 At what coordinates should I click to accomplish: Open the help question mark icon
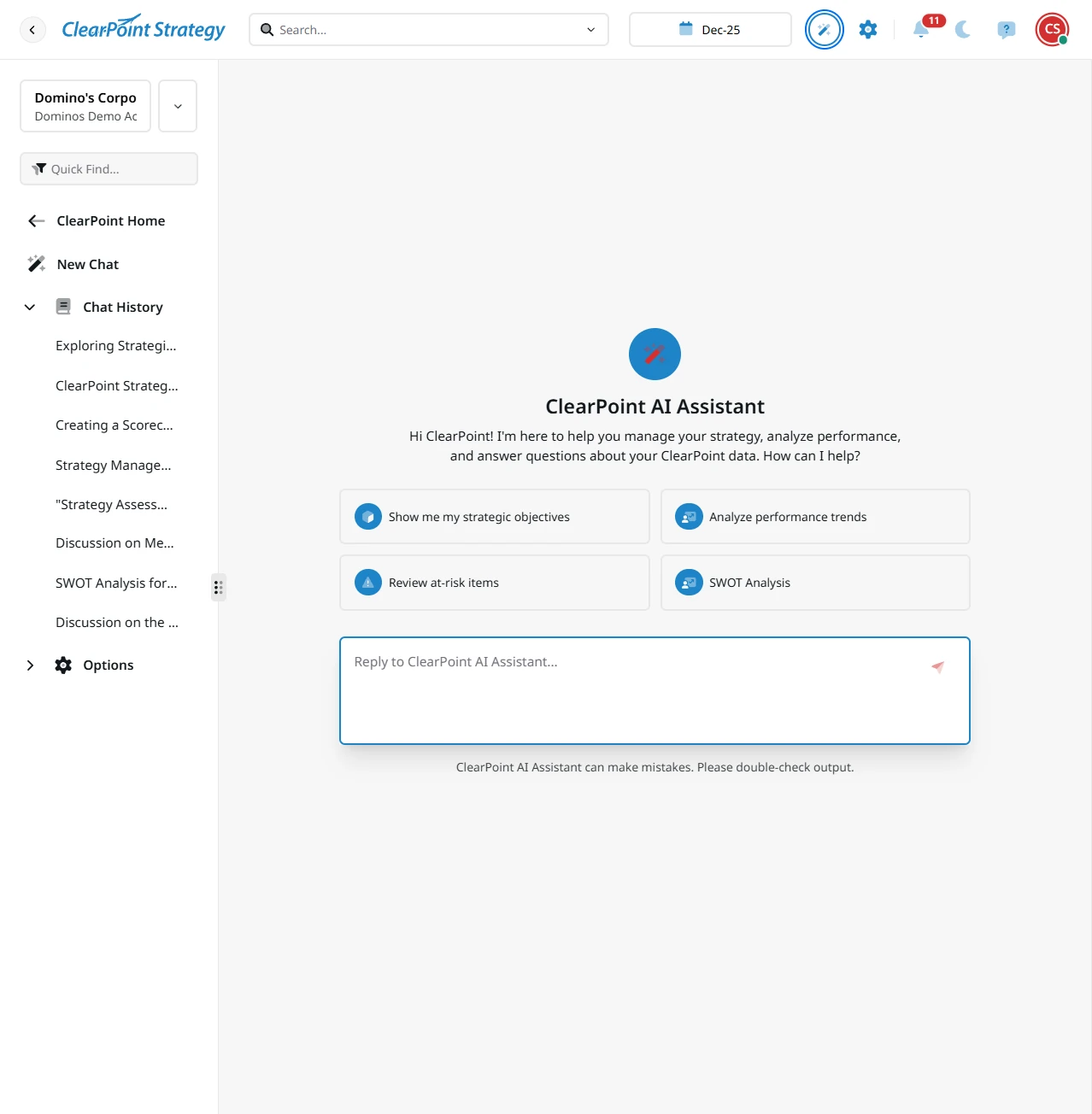[x=1007, y=30]
